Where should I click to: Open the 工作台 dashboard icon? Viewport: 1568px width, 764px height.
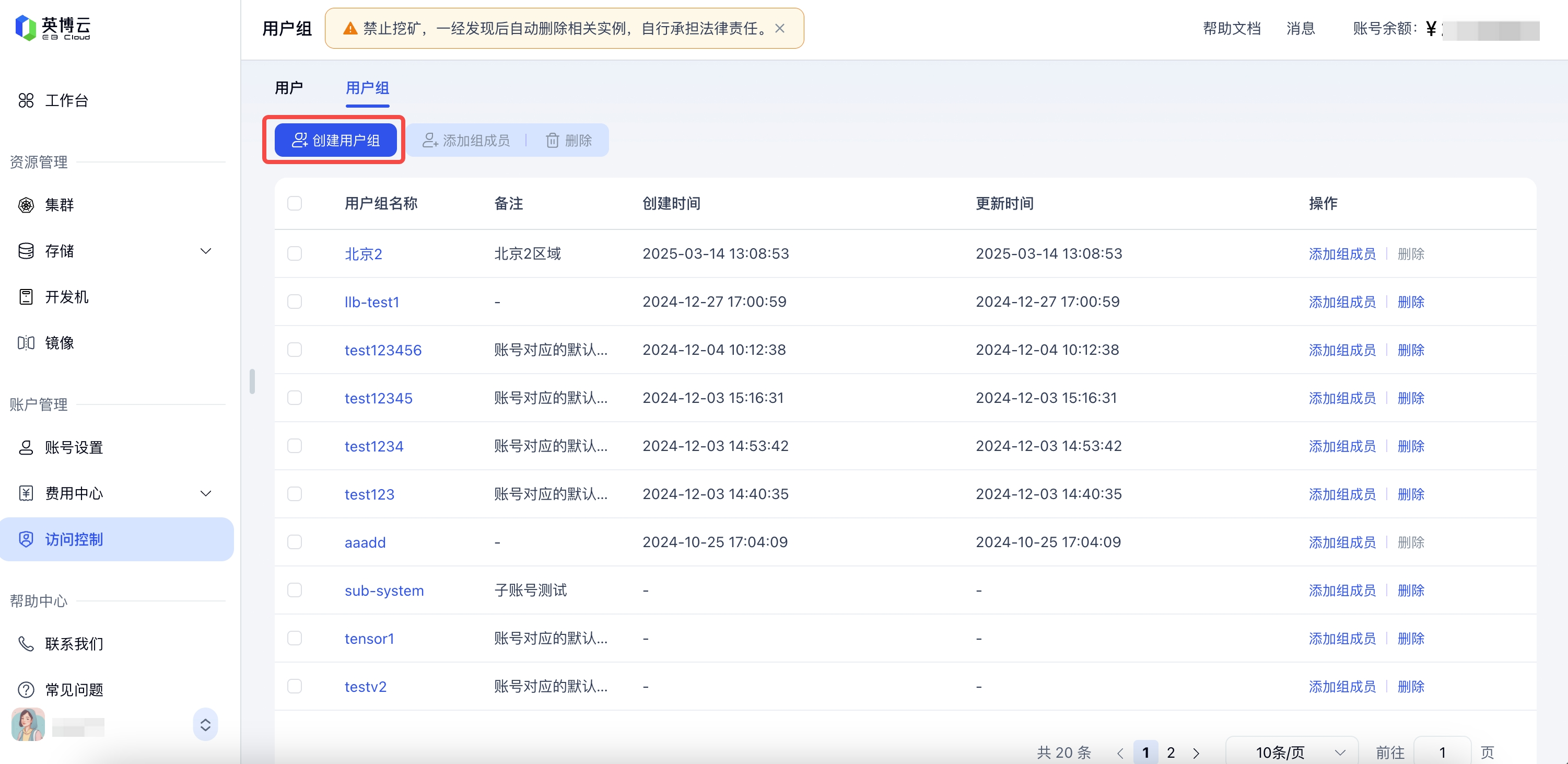pos(26,100)
